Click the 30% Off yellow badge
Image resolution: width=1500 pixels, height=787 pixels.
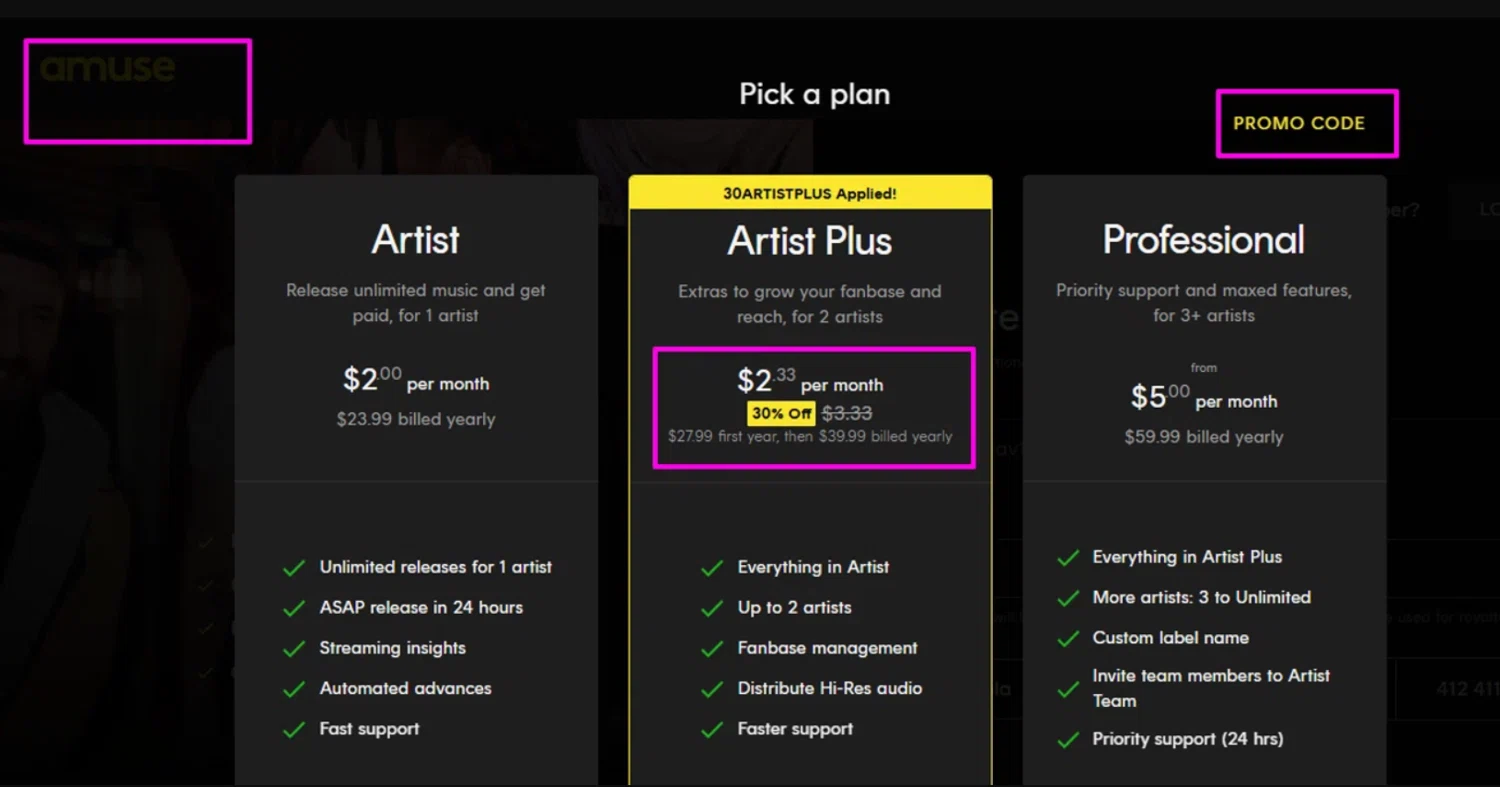[x=781, y=413]
